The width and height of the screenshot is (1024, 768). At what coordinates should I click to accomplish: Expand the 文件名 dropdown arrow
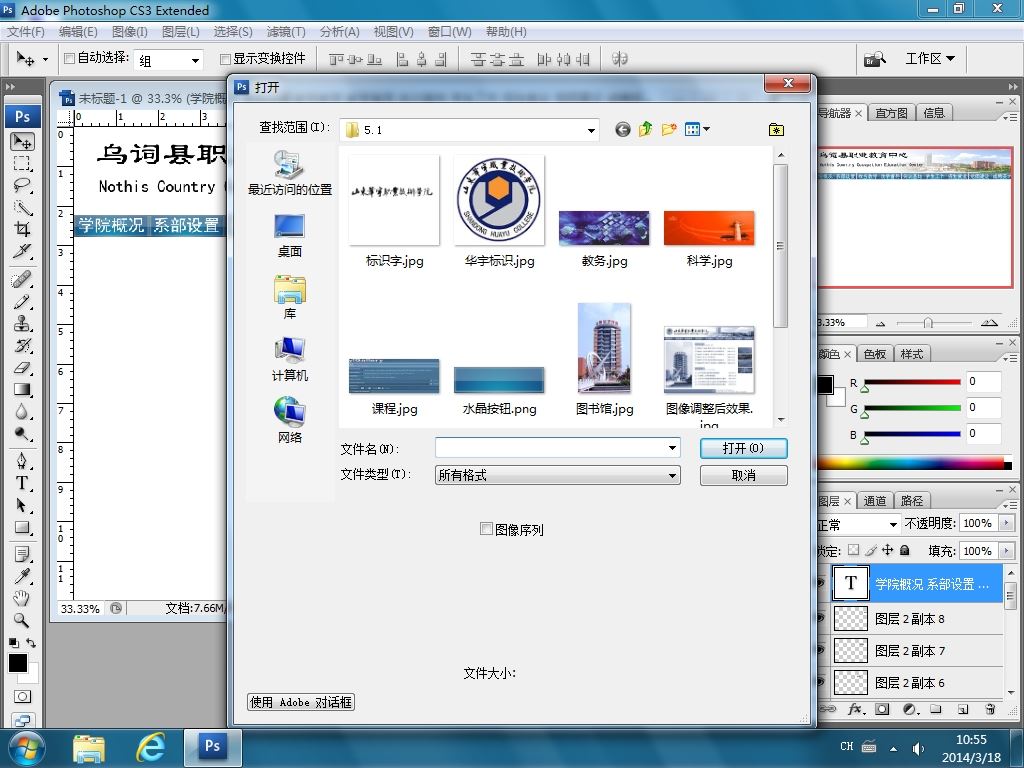[672, 448]
